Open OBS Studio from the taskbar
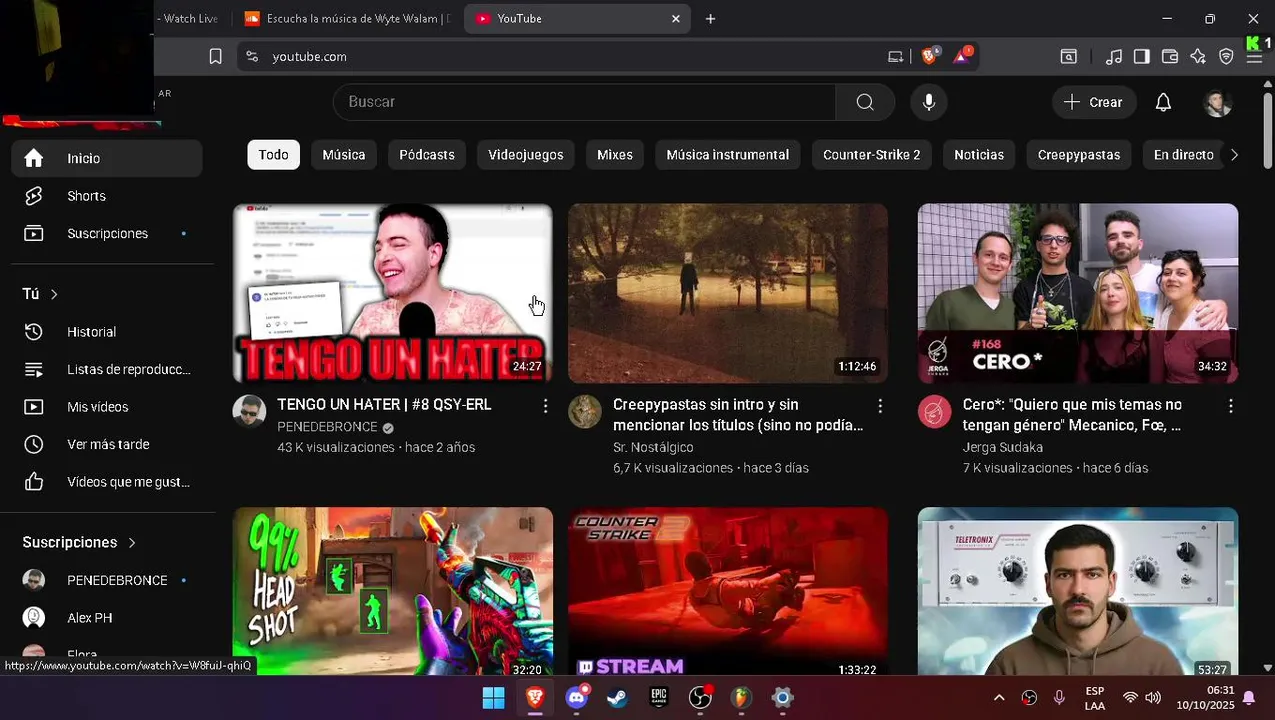Image resolution: width=1275 pixels, height=720 pixels. click(x=700, y=698)
